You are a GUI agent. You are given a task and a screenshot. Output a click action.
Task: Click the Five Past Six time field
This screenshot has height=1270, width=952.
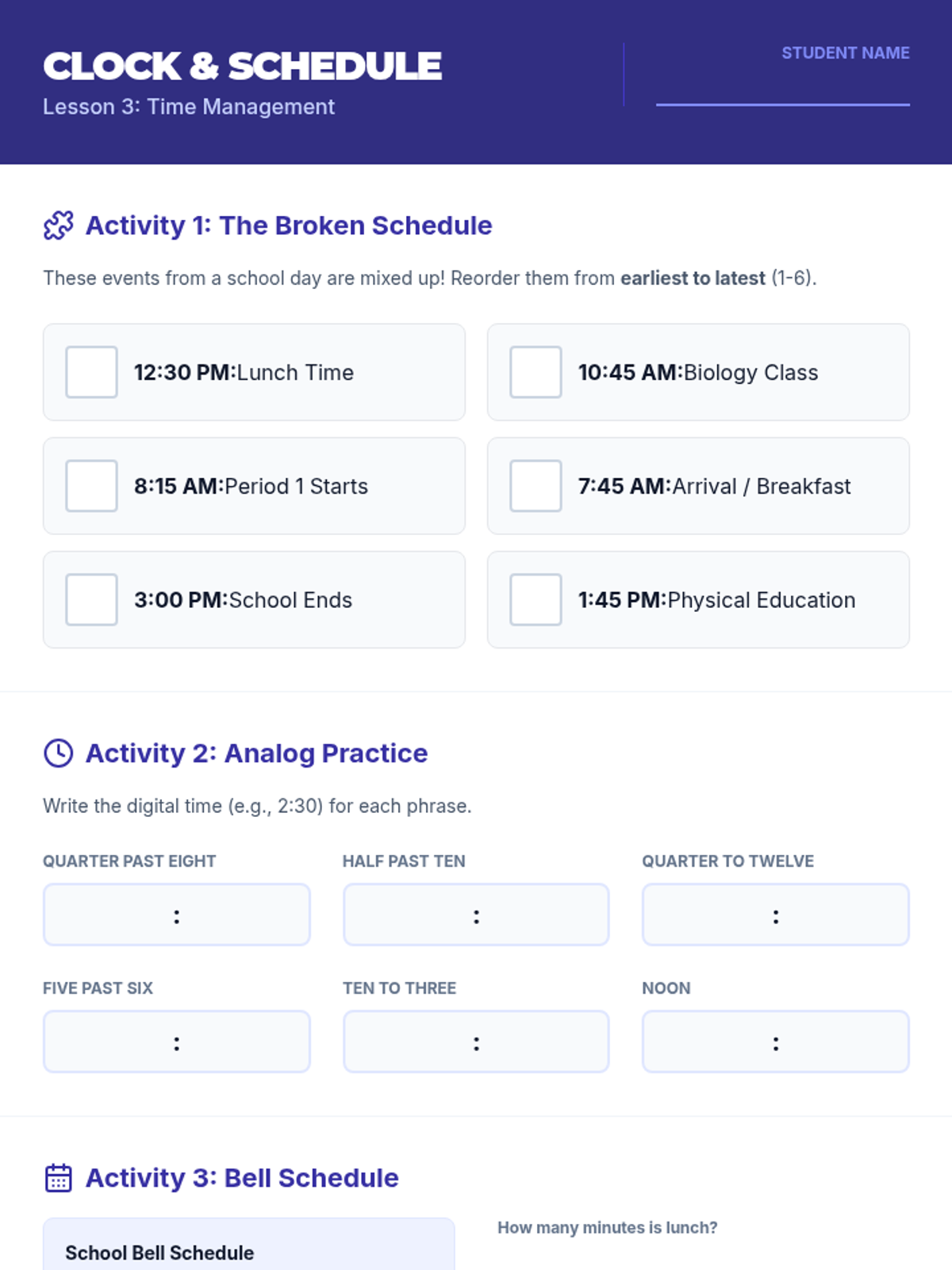[x=176, y=1042]
